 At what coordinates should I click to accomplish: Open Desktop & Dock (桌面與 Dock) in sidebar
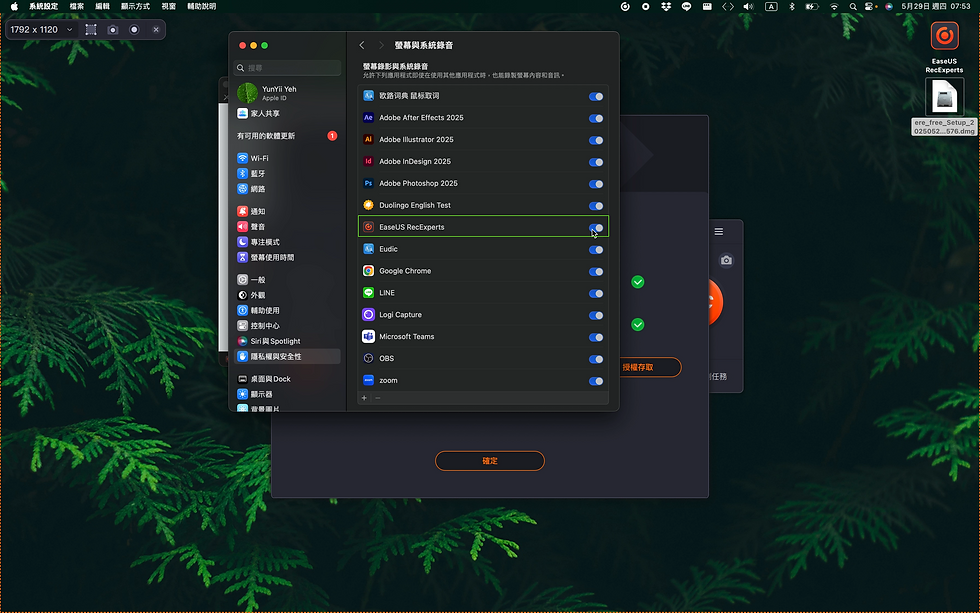coord(288,379)
